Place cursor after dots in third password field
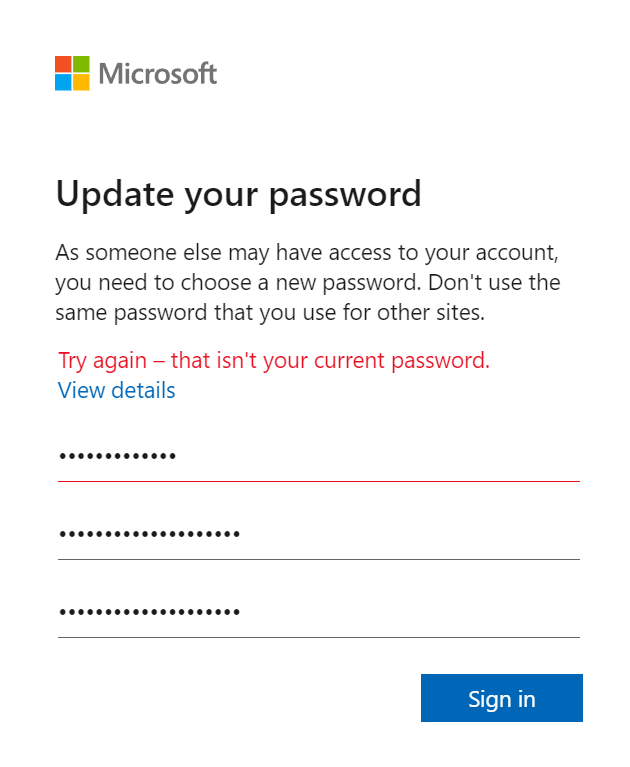 [243, 612]
